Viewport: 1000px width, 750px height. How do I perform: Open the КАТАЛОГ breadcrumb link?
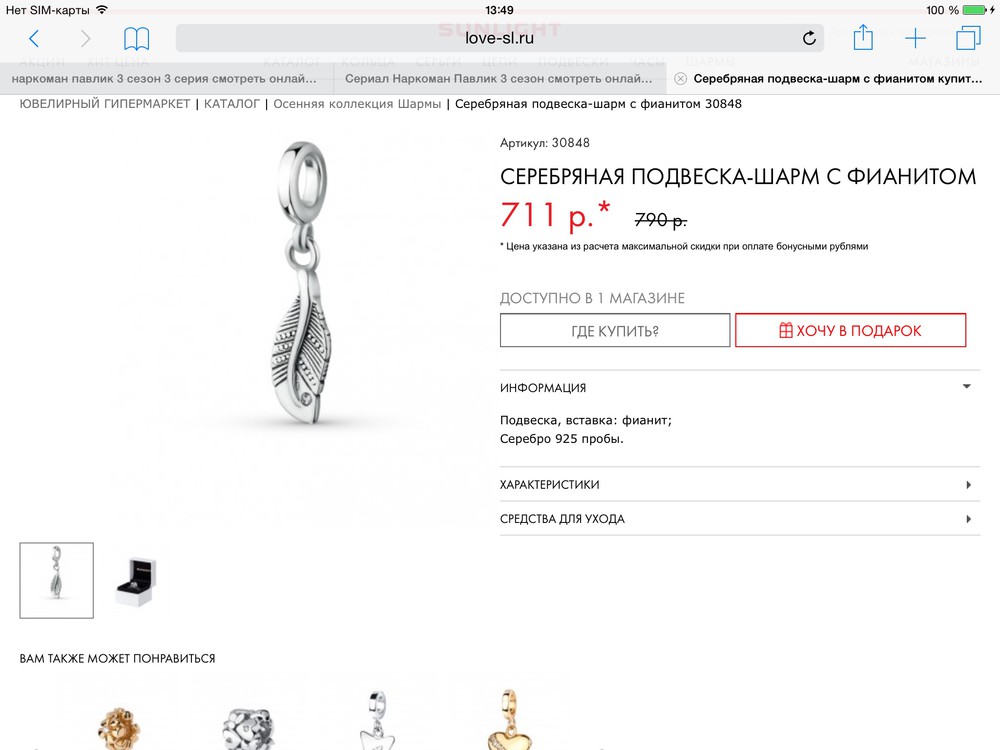pos(232,104)
